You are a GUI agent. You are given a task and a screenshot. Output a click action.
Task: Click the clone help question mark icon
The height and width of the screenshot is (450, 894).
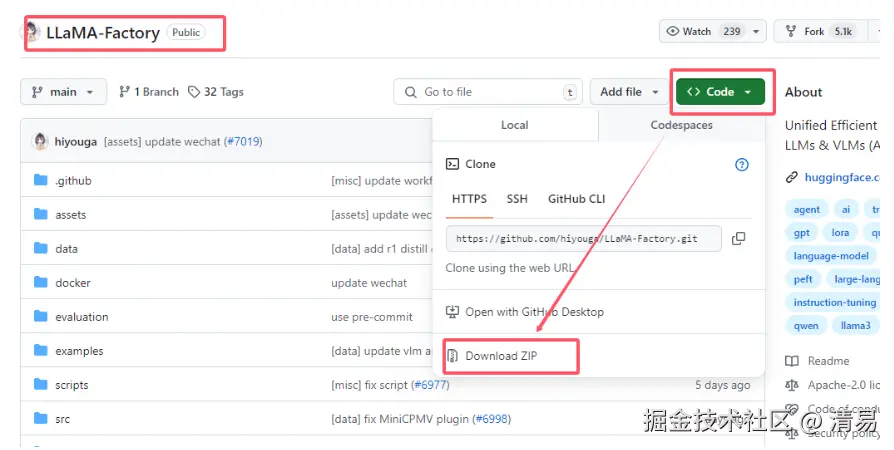(x=741, y=165)
